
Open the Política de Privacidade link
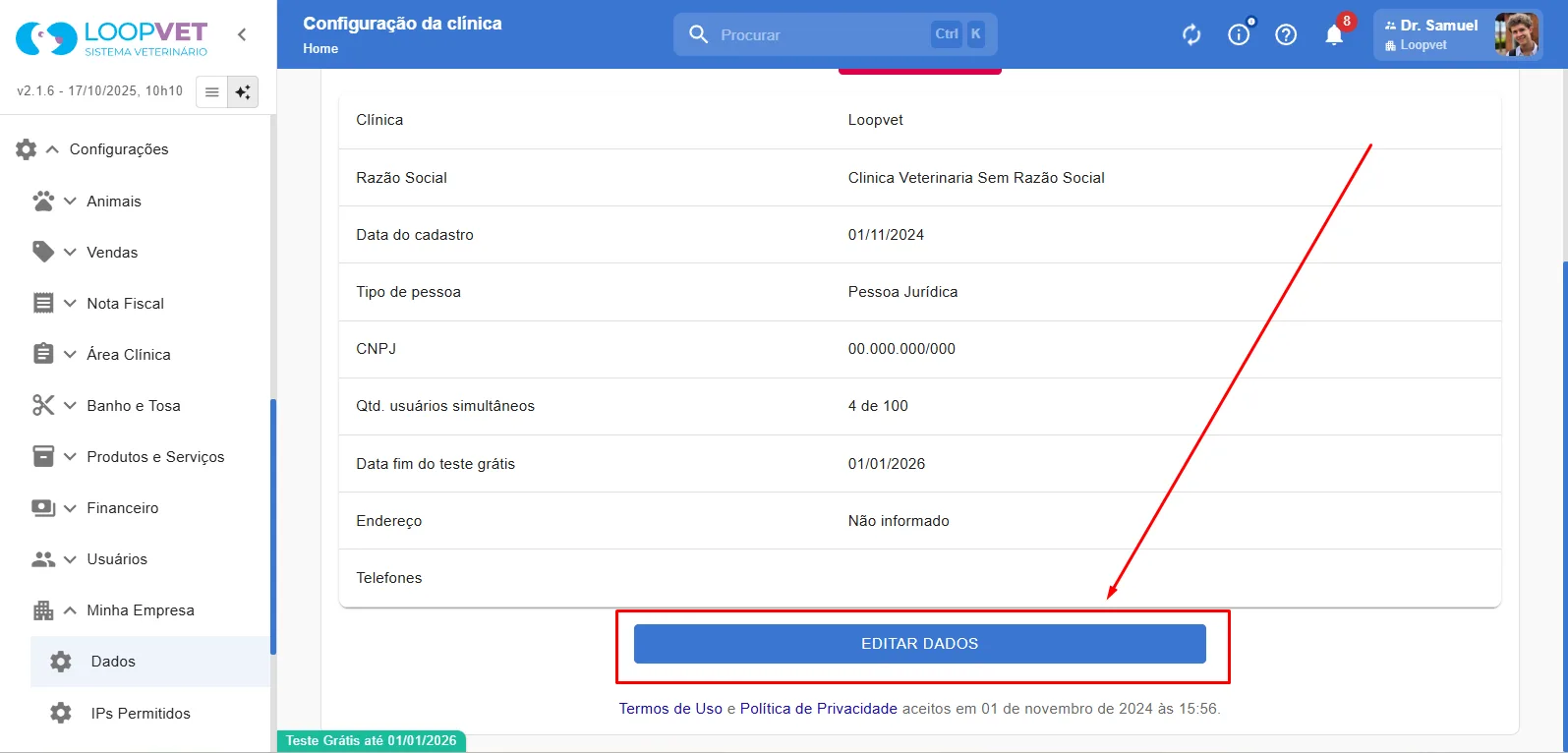pyautogui.click(x=819, y=709)
